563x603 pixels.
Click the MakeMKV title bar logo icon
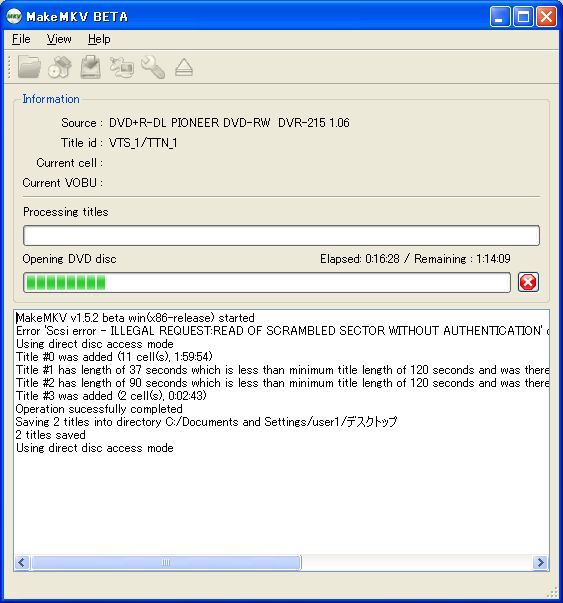pos(14,17)
